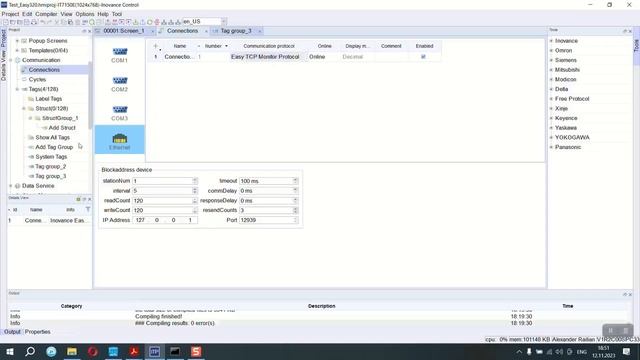Viewport: 640px width, 360px height.
Task: Collapse the Communication tree node
Action: 11,60
